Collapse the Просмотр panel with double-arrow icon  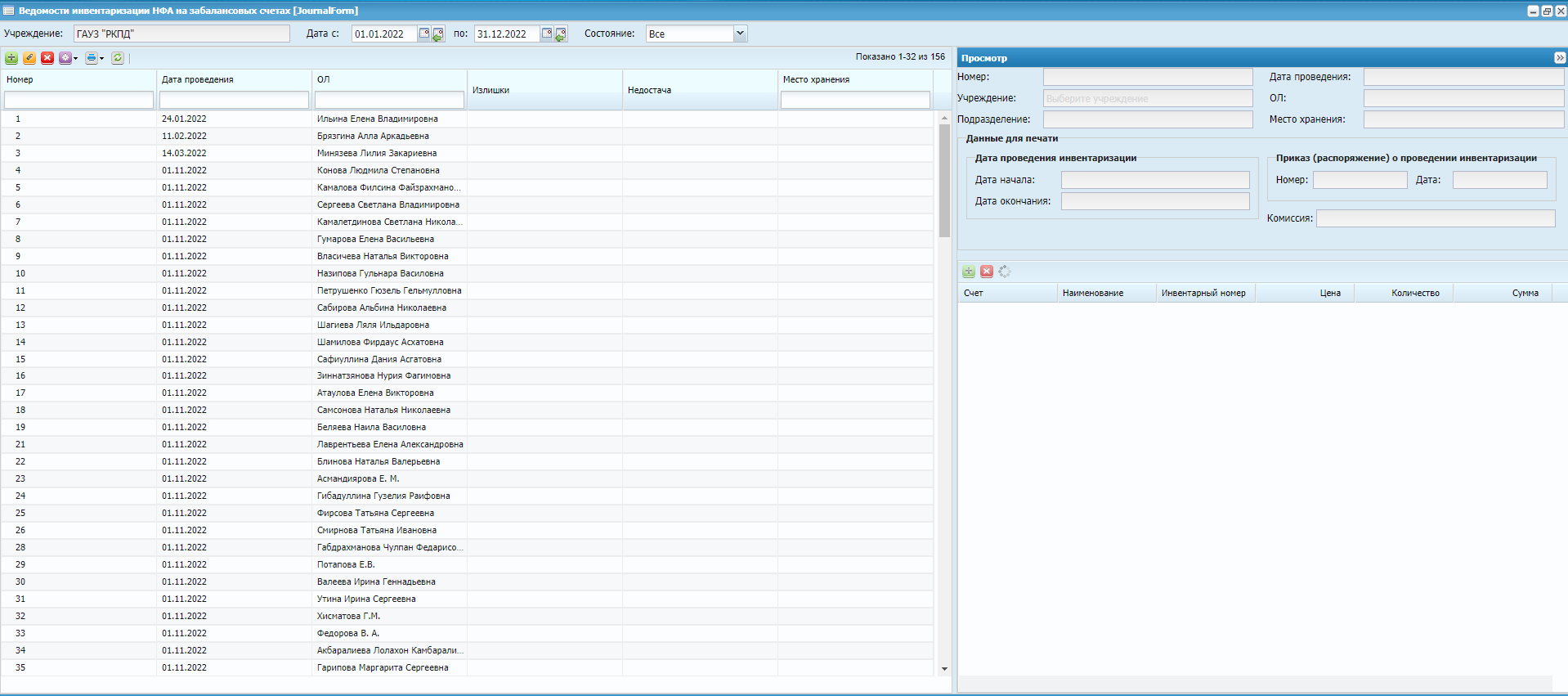(x=1559, y=58)
